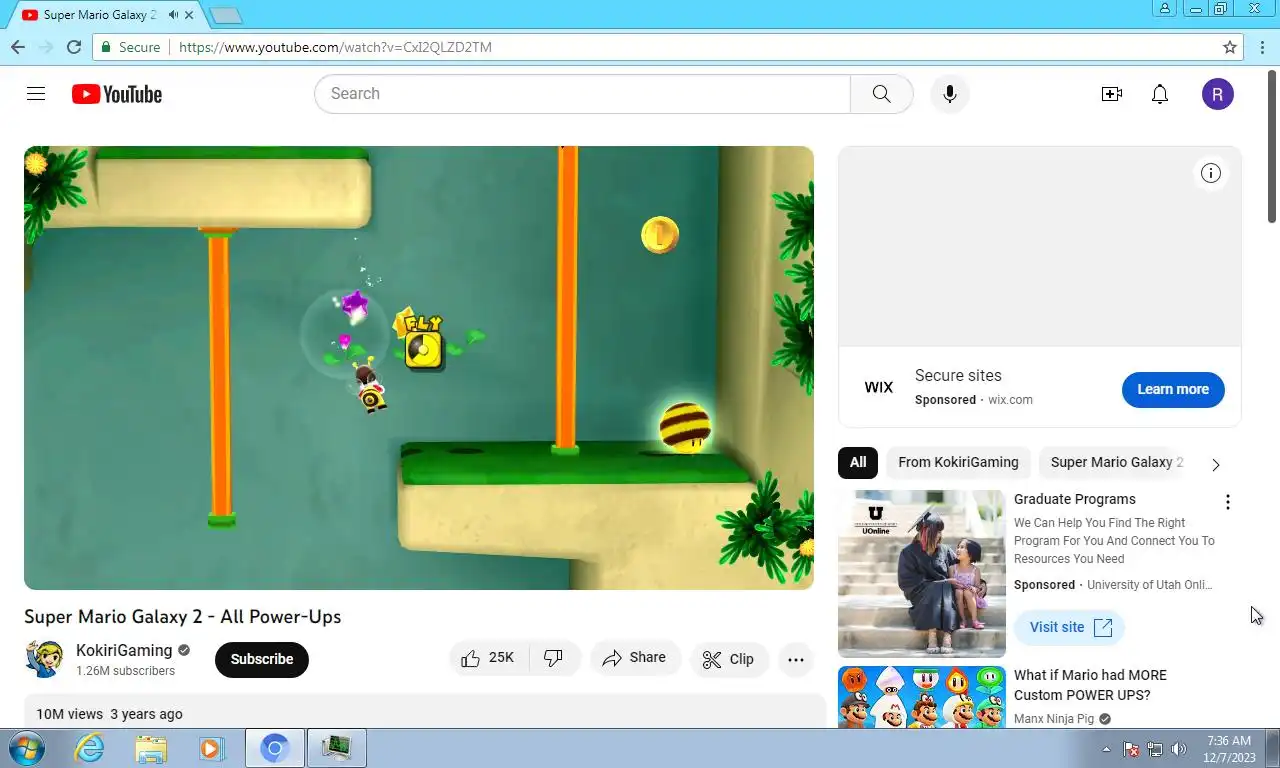Click Learn more on Wix ad
This screenshot has height=768, width=1280.
coord(1173,389)
